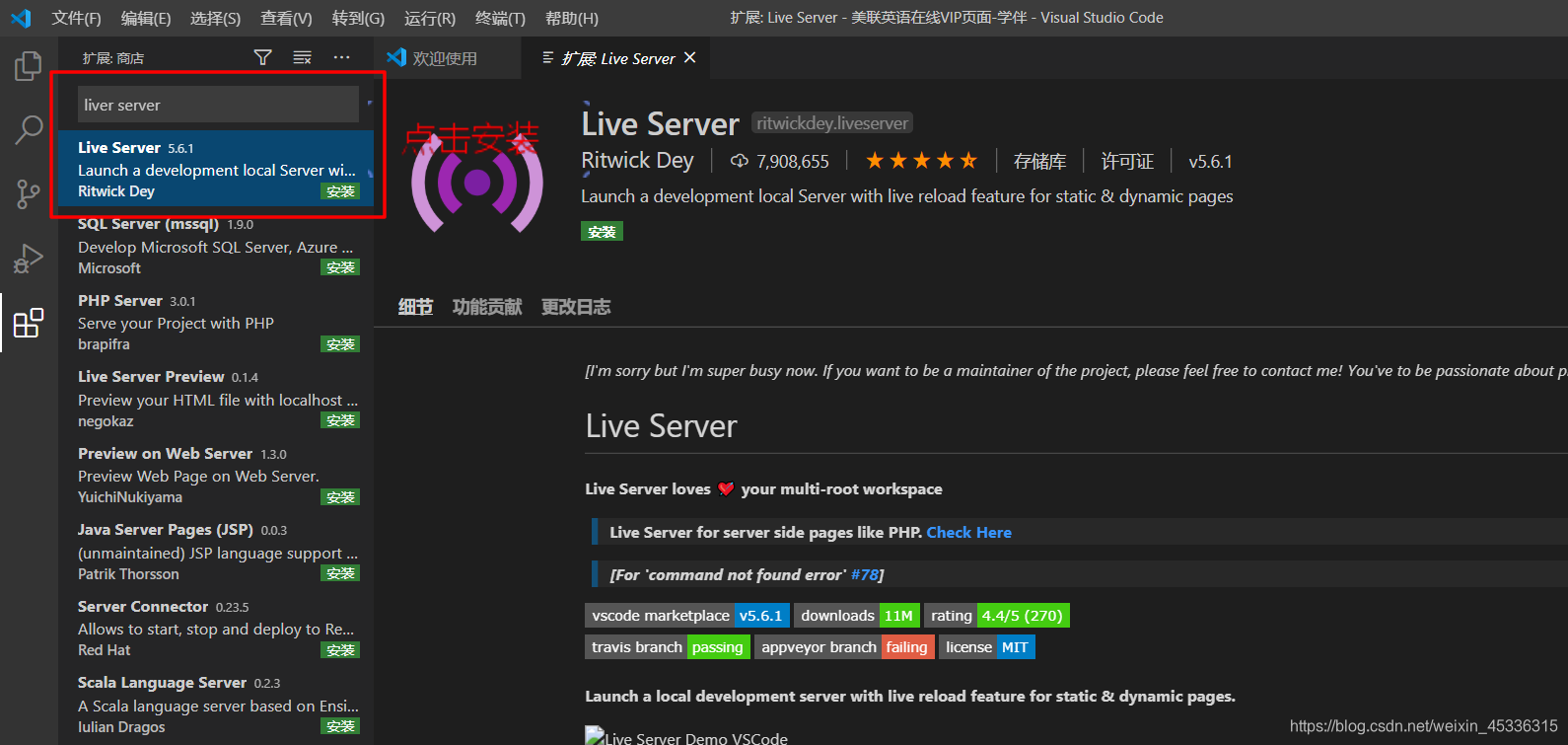
Task: Open publisher Ritwick Dey link
Action: [x=637, y=161]
